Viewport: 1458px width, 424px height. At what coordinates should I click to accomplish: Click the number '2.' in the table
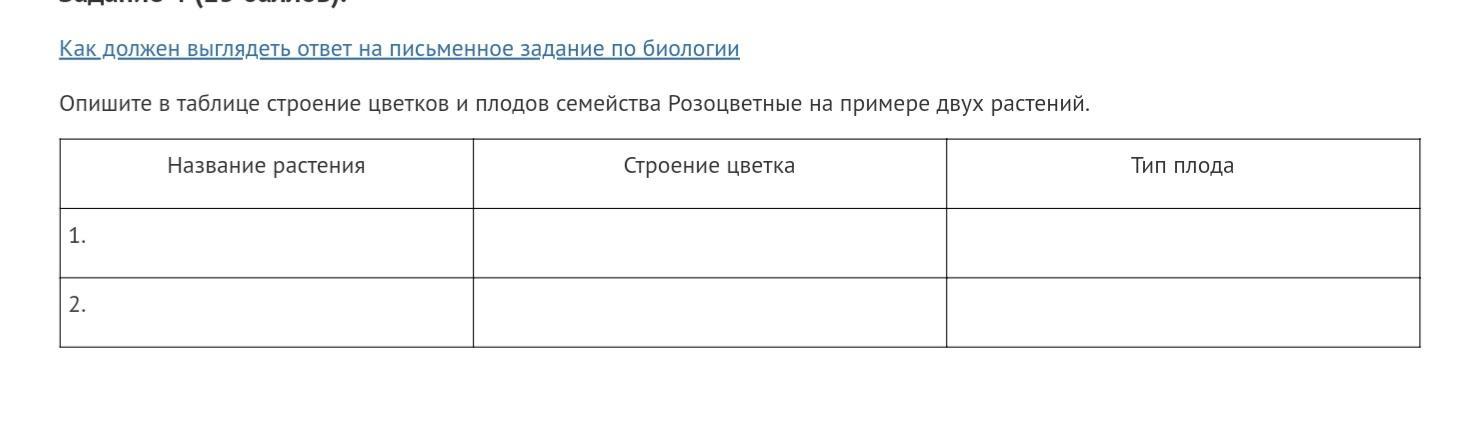pyautogui.click(x=77, y=305)
